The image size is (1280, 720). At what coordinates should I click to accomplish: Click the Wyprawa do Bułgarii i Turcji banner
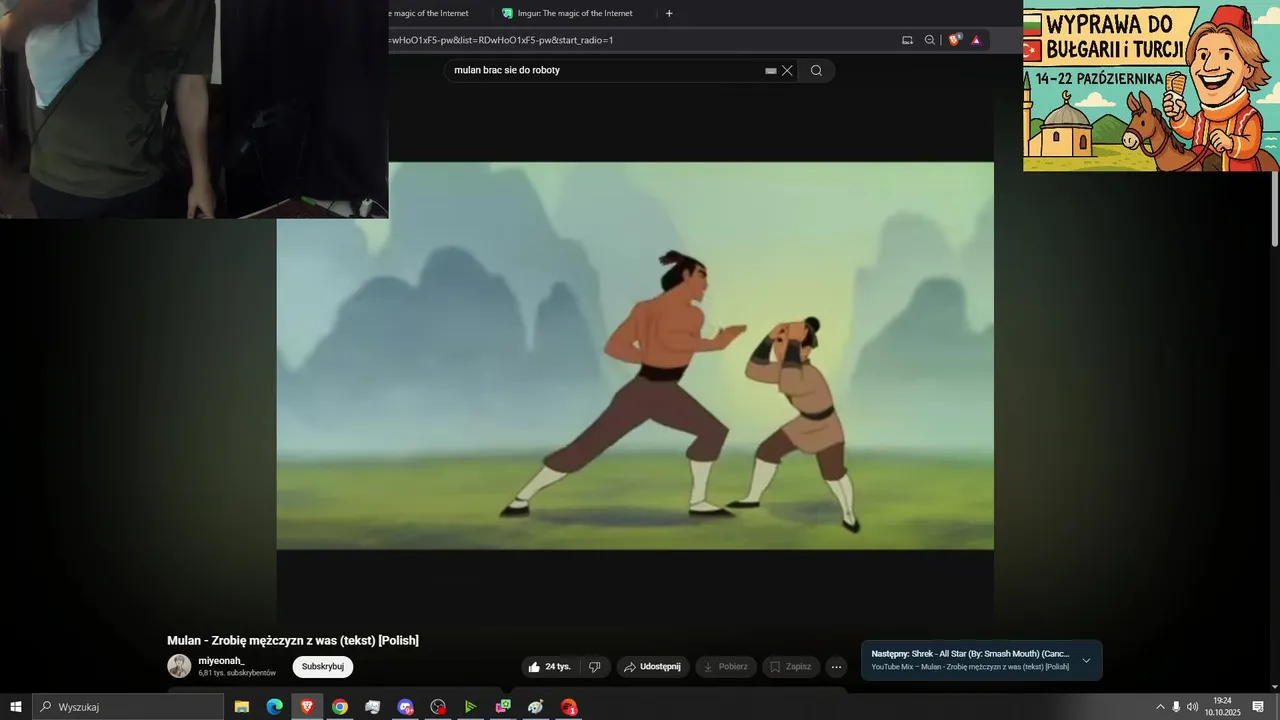pos(1151,86)
